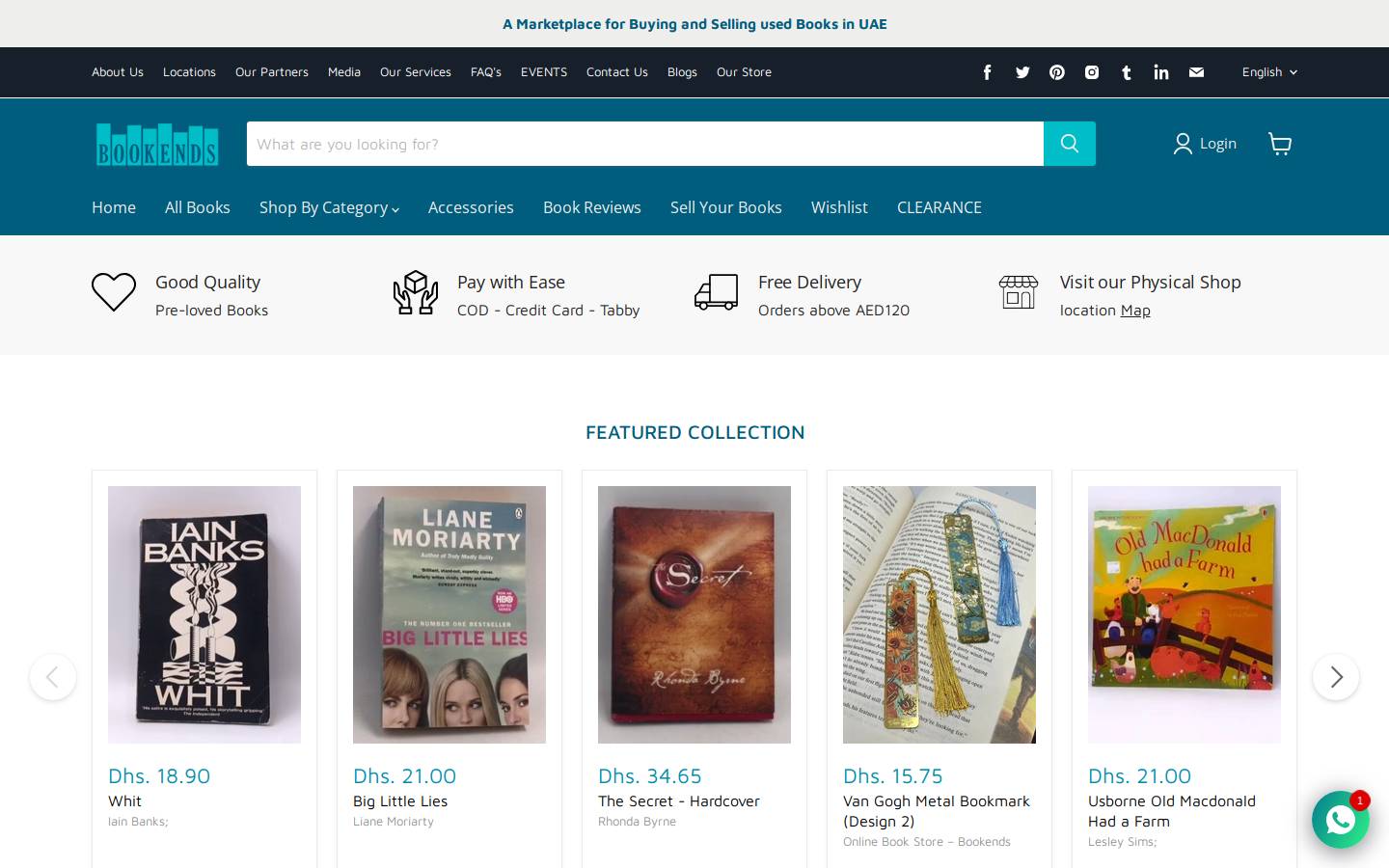Image resolution: width=1389 pixels, height=868 pixels.
Task: Click the email envelope icon
Action: [1196, 72]
